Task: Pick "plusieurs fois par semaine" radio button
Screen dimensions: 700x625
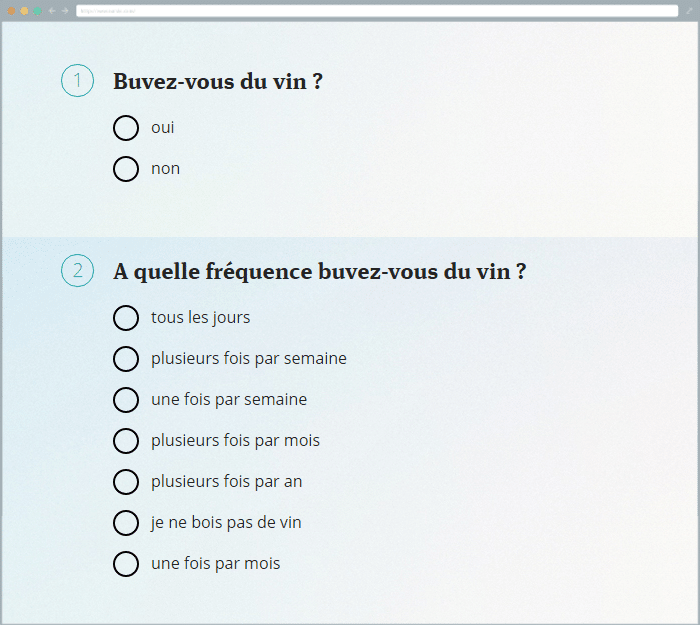Action: [126, 359]
